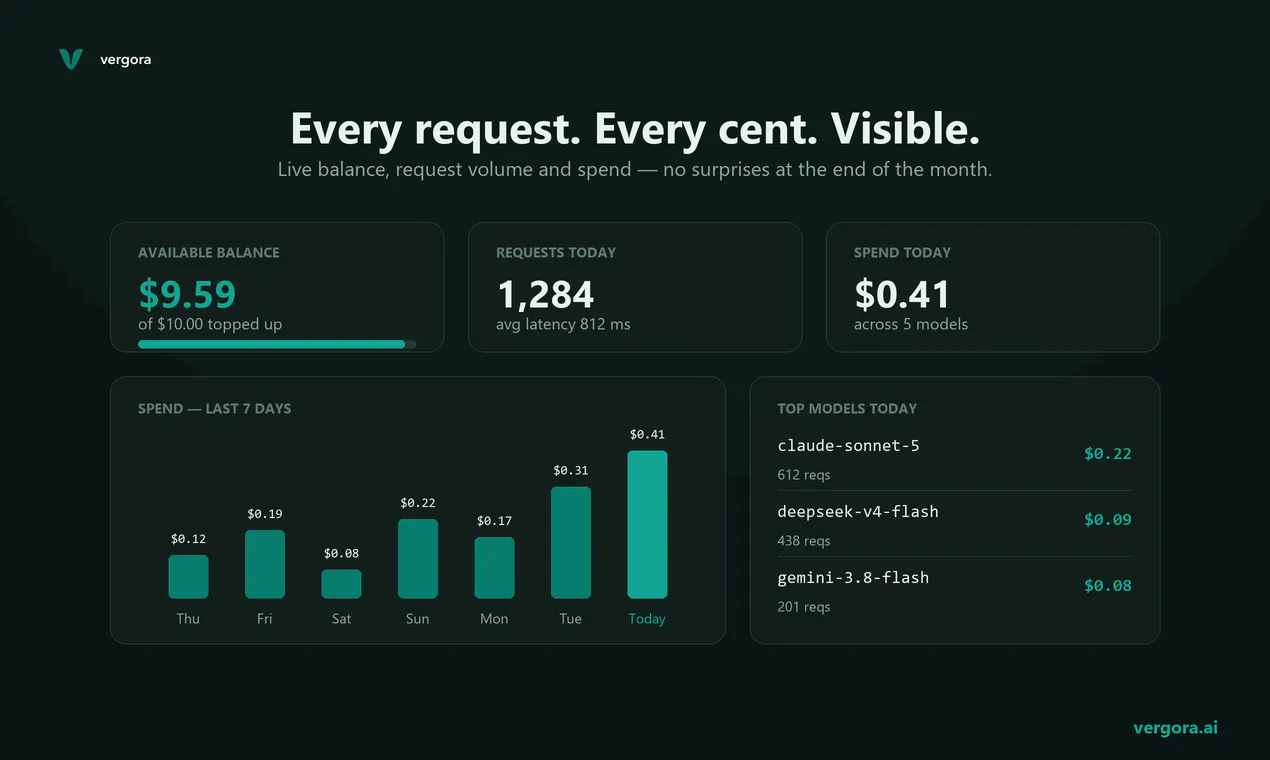Click the "Today" axis label under the chart
The height and width of the screenshot is (760, 1270).
coord(647,619)
